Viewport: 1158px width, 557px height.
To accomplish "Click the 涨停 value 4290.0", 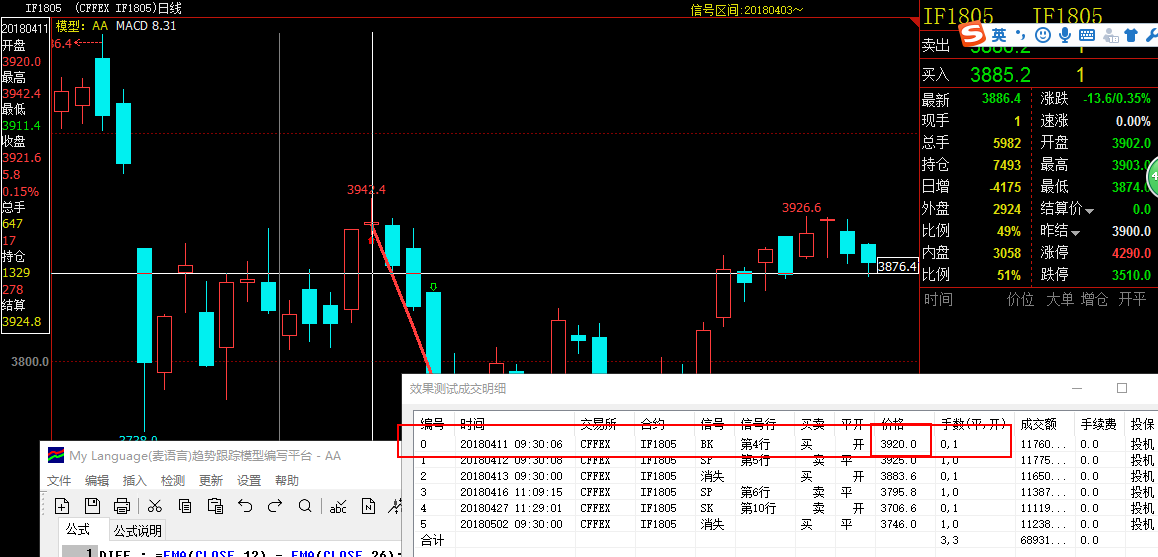I will coord(1131,253).
